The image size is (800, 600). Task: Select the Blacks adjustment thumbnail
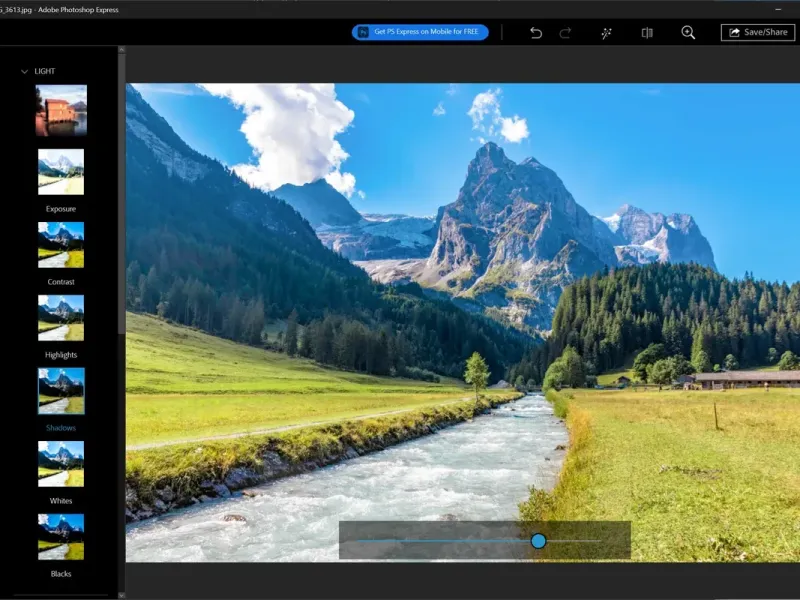61,537
